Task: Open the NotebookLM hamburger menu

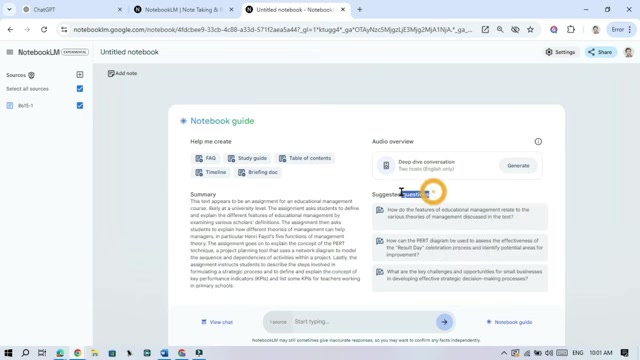Action: (x=10, y=52)
